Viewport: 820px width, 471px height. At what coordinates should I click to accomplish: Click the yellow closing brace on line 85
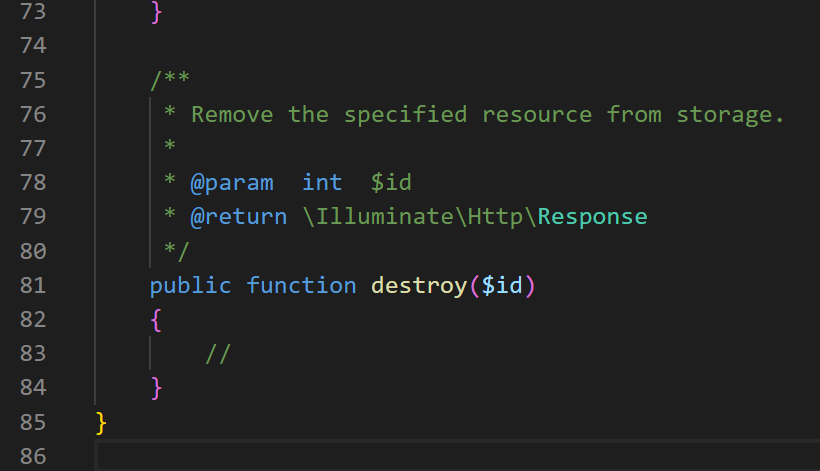[x=101, y=422]
